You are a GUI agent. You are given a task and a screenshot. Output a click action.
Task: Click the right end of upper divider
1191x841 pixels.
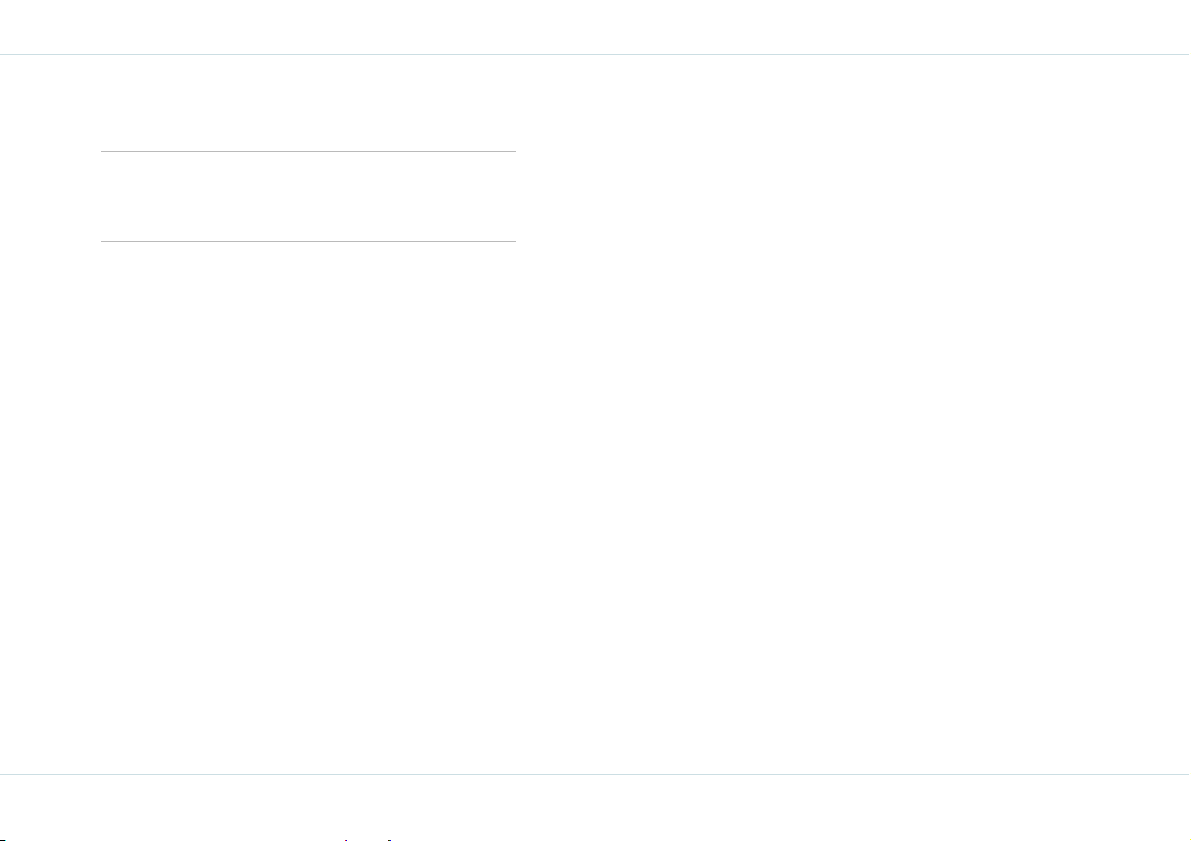tap(513, 151)
